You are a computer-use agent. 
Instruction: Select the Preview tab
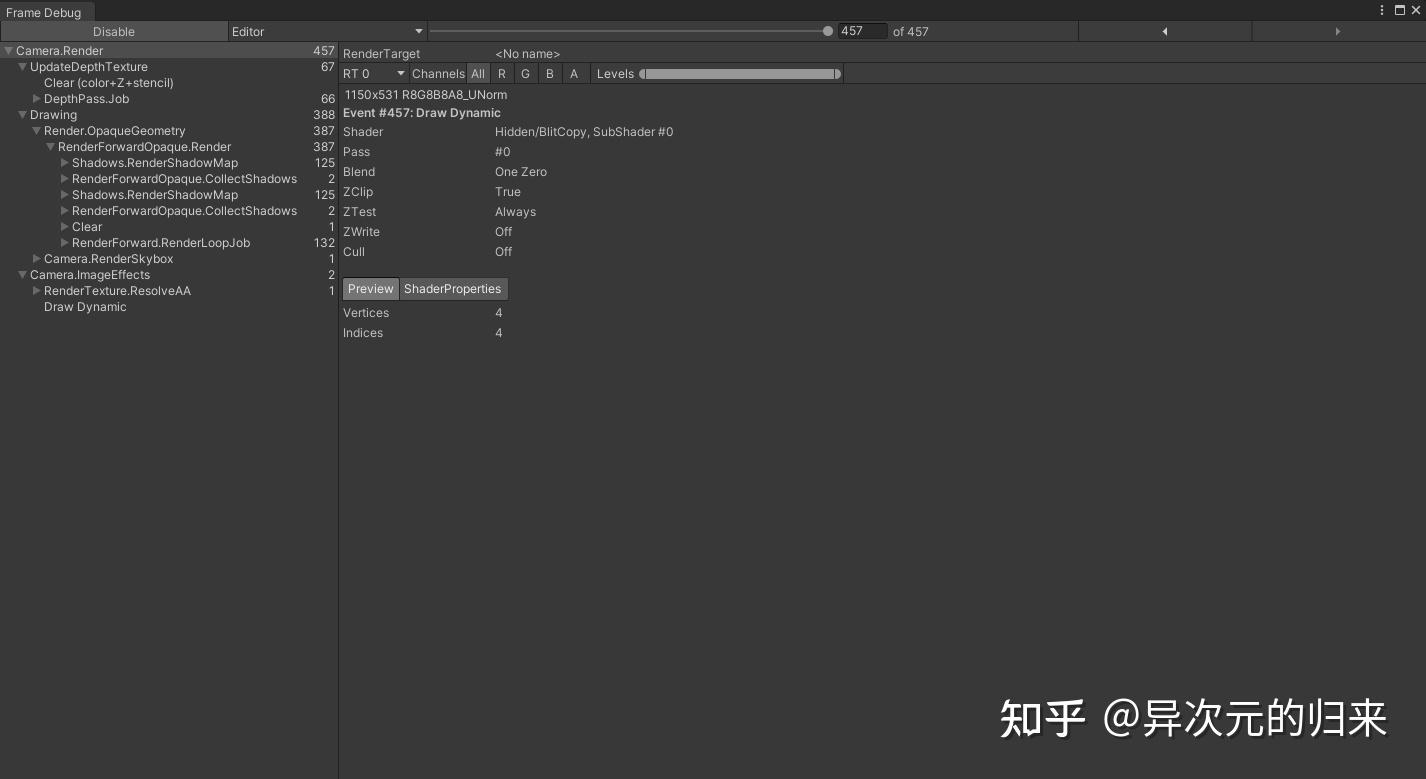[x=370, y=289]
